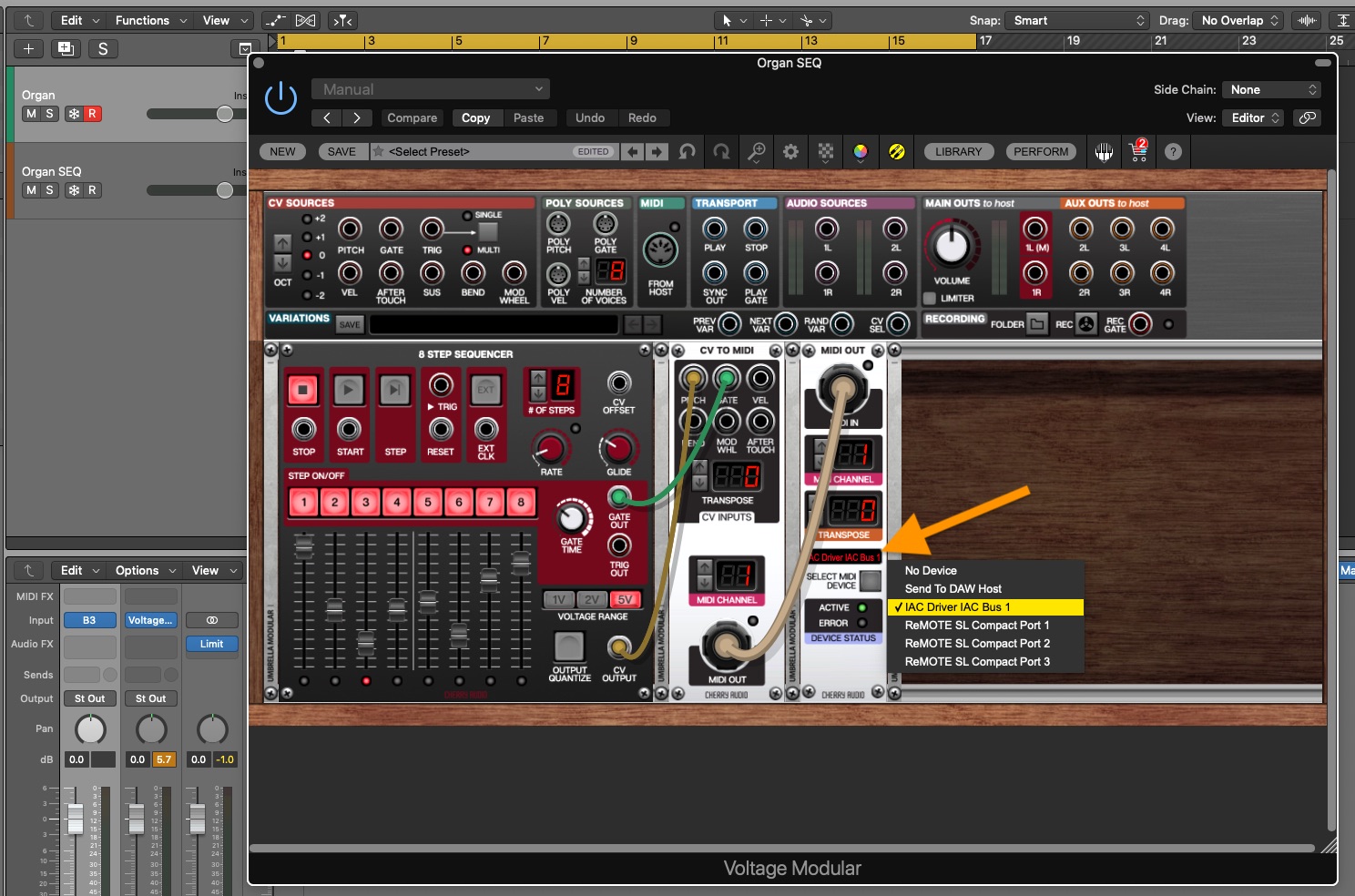Click Voltage Modular redo curved arrow
This screenshot has width=1355, height=896.
(721, 152)
